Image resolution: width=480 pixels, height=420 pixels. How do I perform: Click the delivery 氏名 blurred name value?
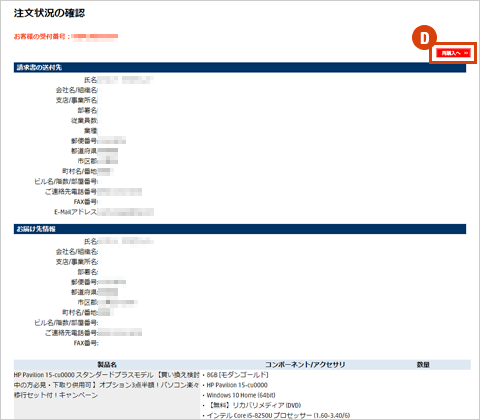pos(126,241)
